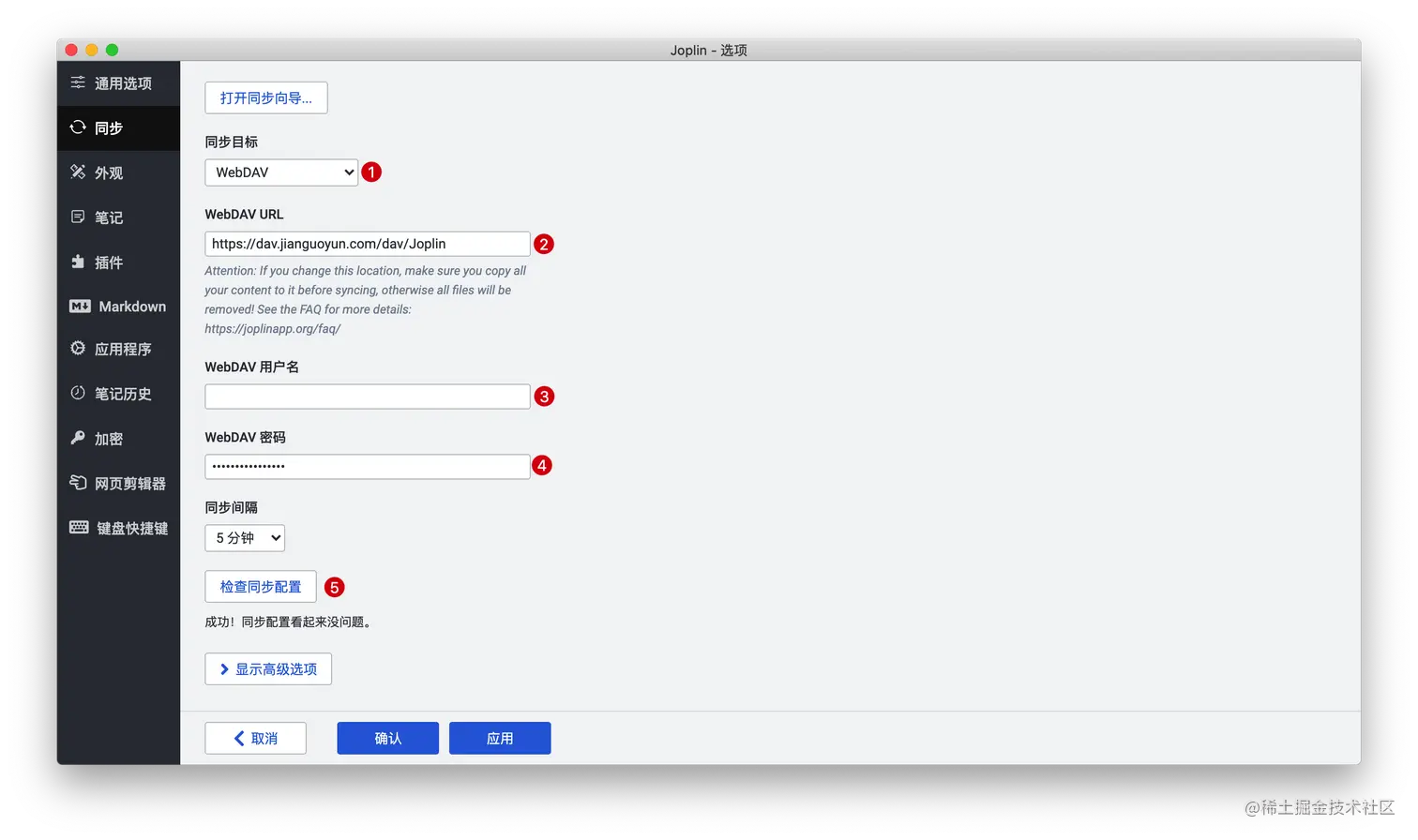Open the Markdown settings section
The width and height of the screenshot is (1418, 840).
tap(118, 307)
